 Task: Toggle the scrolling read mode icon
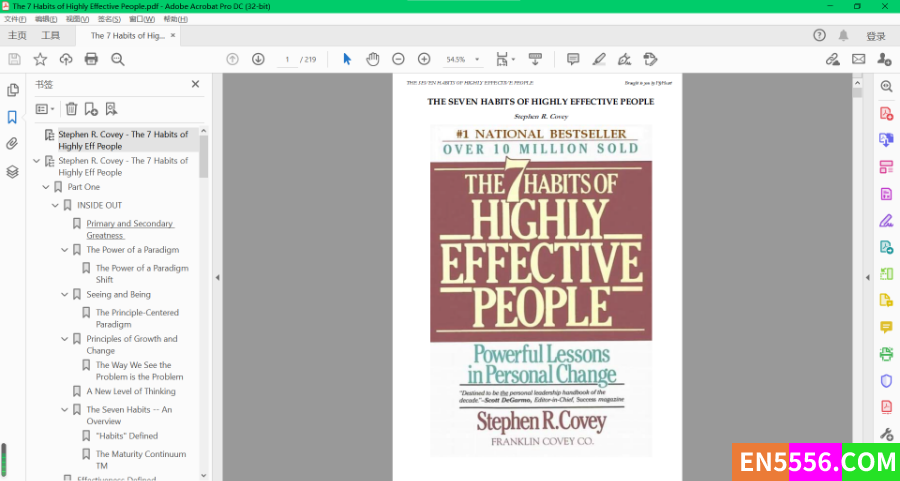[x=536, y=59]
